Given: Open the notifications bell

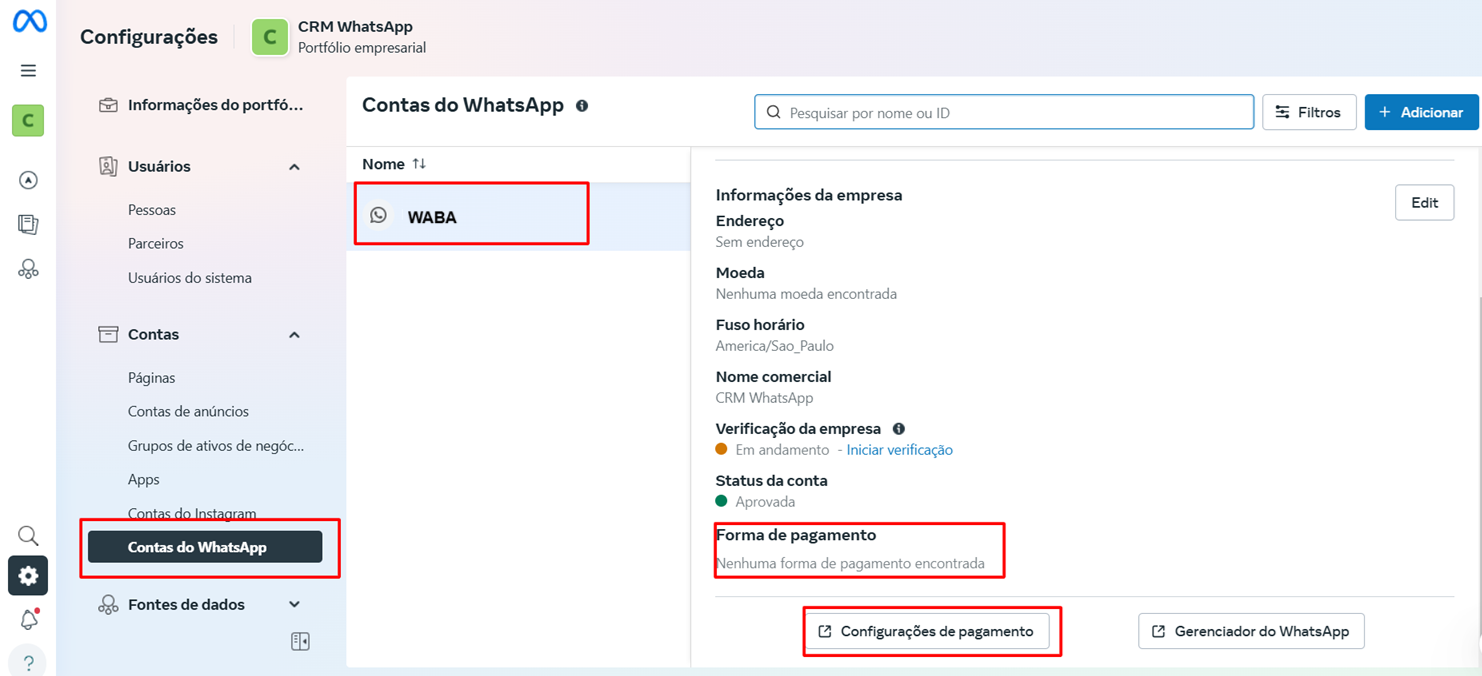Looking at the screenshot, I should (x=28, y=618).
